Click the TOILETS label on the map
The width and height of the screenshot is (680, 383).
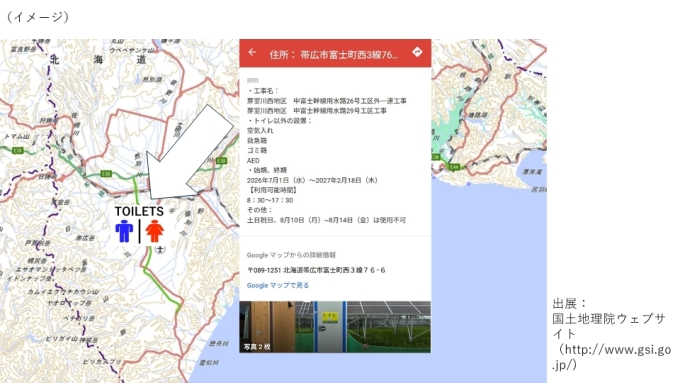point(139,211)
